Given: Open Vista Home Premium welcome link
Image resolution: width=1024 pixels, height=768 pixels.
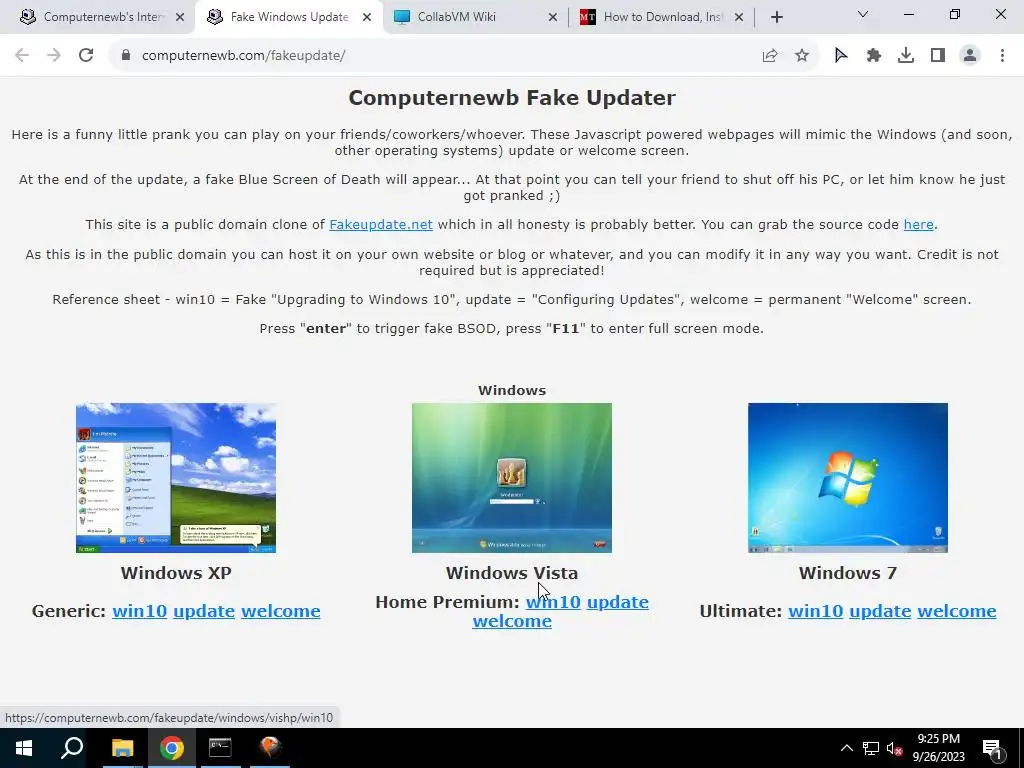Looking at the screenshot, I should pyautogui.click(x=512, y=620).
